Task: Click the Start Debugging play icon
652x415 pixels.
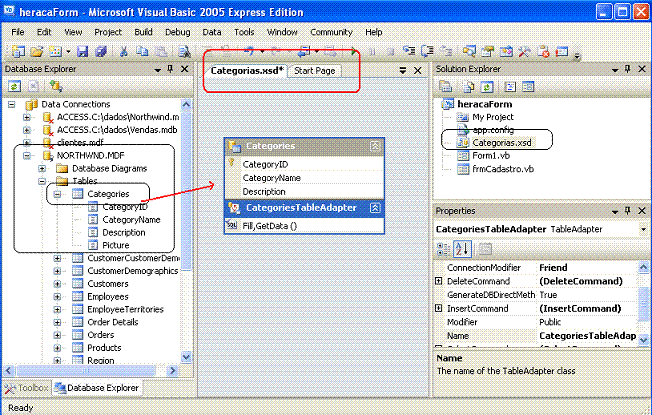Action: click(353, 52)
